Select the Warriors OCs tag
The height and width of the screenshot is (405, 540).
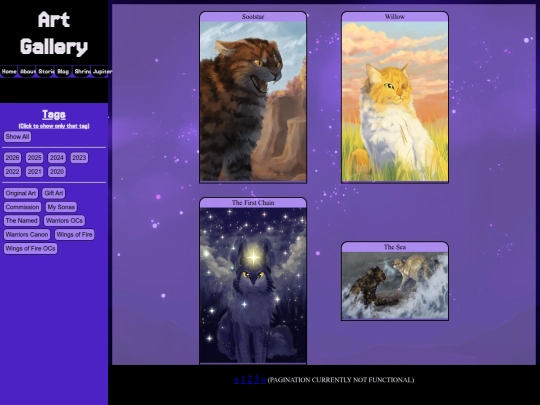[x=64, y=220]
